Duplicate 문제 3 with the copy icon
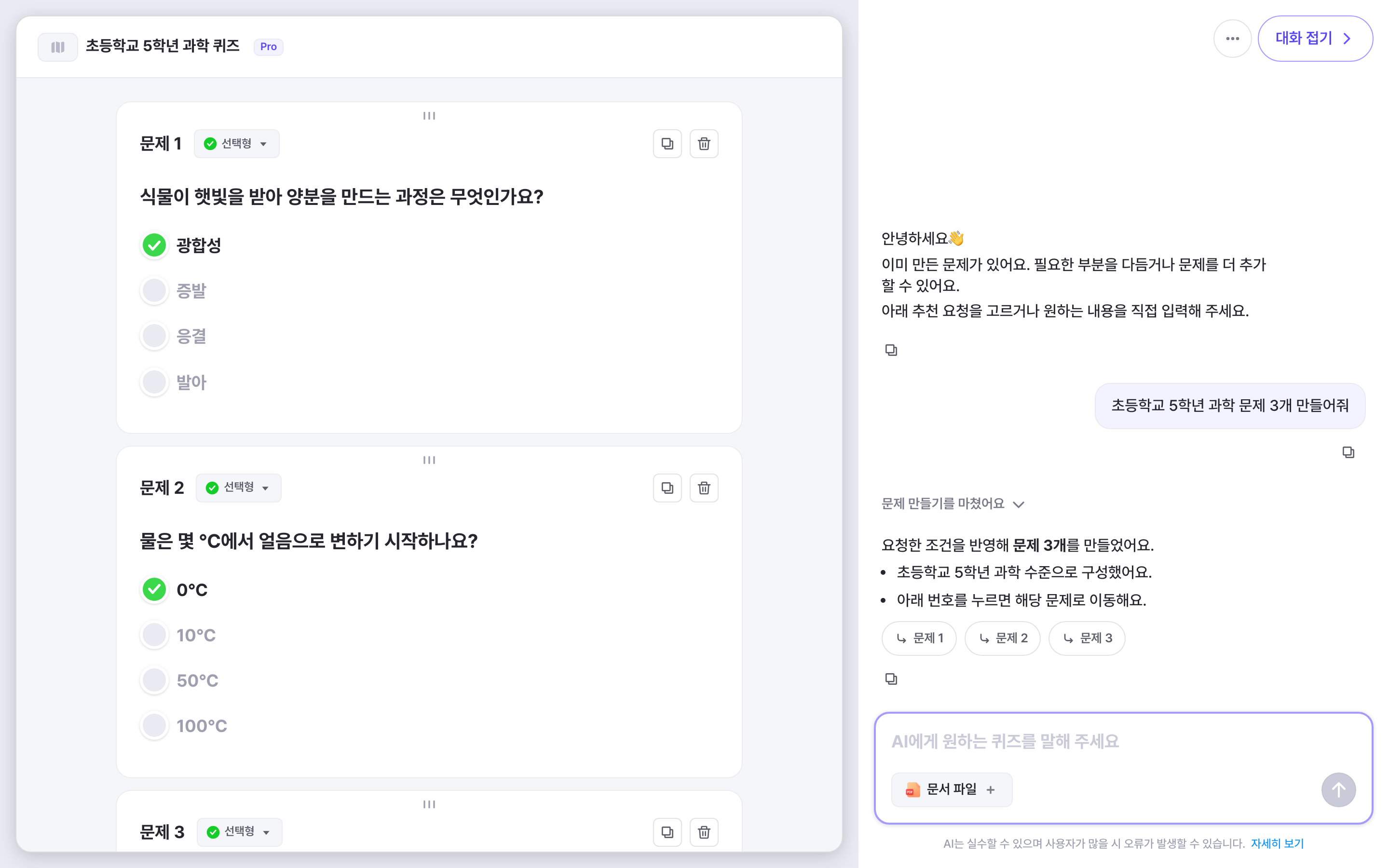Image resolution: width=1389 pixels, height=868 pixels. [667, 832]
